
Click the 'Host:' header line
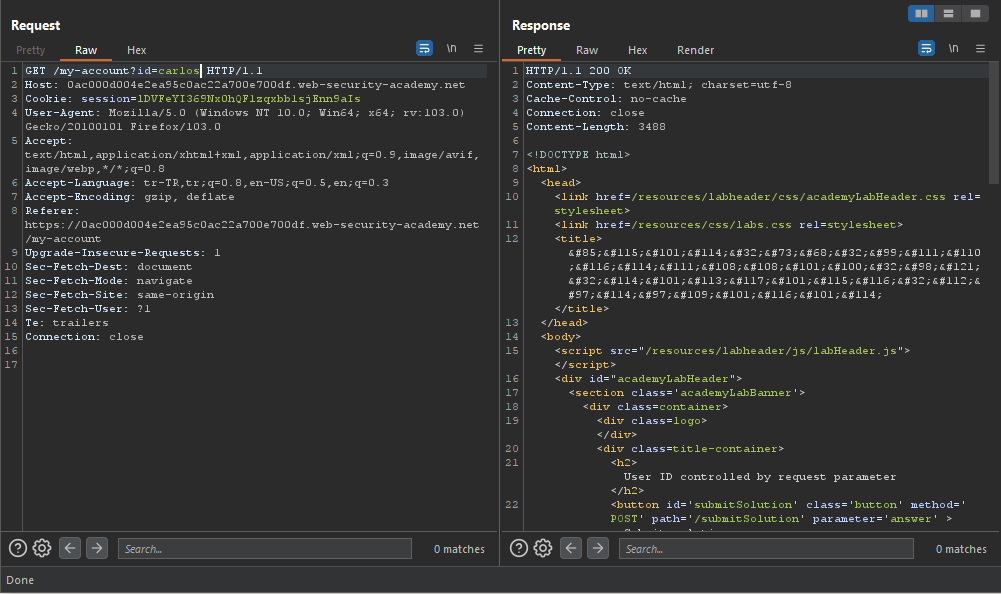click(245, 85)
